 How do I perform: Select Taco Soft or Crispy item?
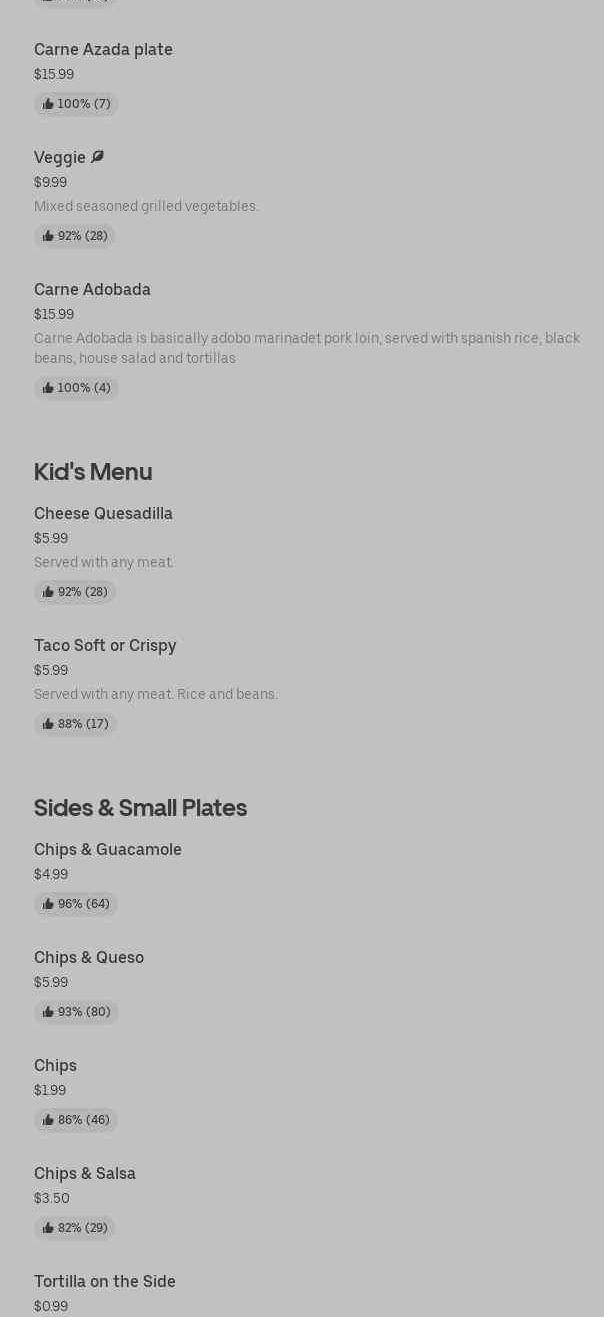click(105, 646)
